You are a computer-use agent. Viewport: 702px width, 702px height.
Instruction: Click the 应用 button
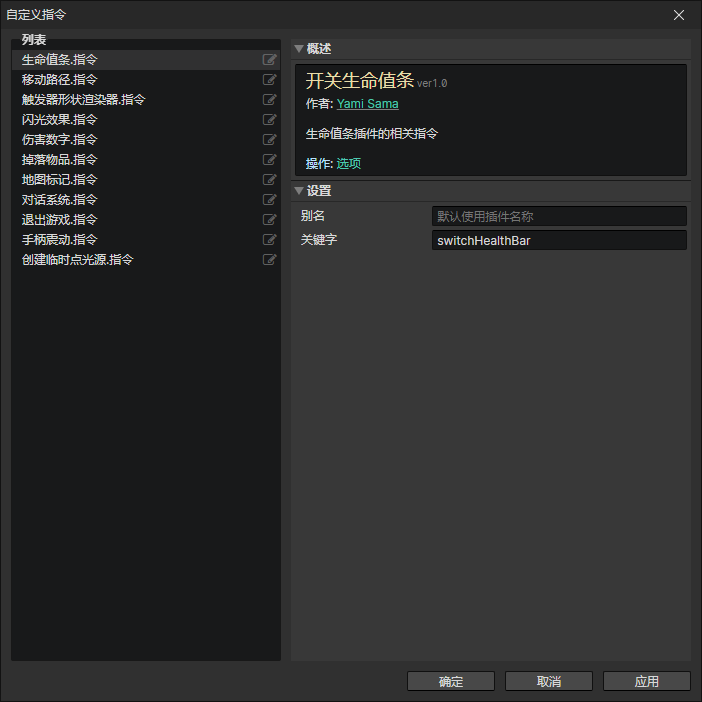(647, 681)
